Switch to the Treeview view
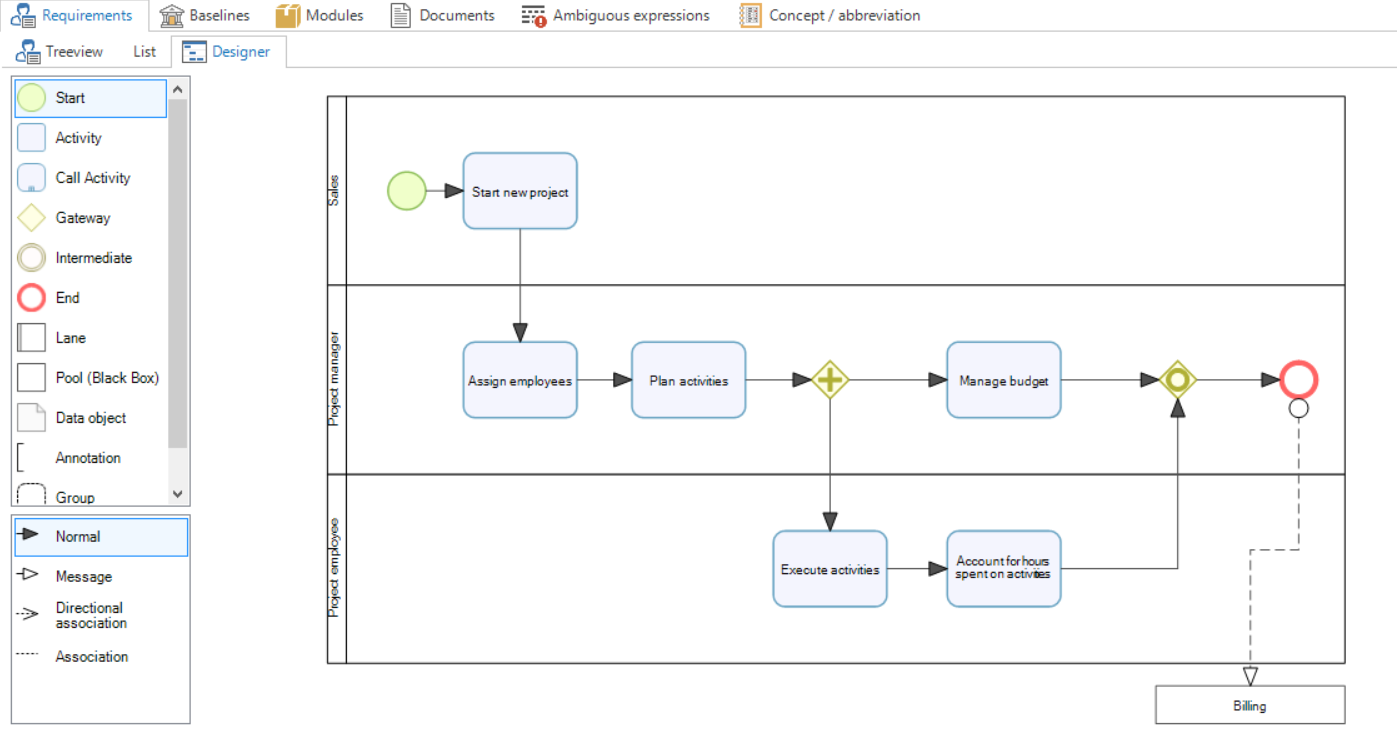Screen dimensions: 1397x743 pos(60,51)
